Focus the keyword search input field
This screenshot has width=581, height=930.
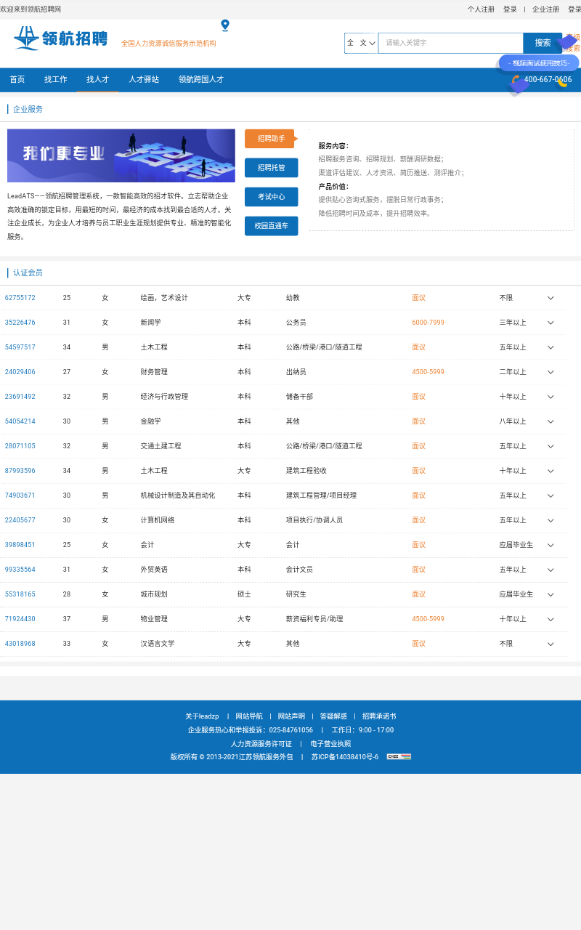[x=451, y=43]
